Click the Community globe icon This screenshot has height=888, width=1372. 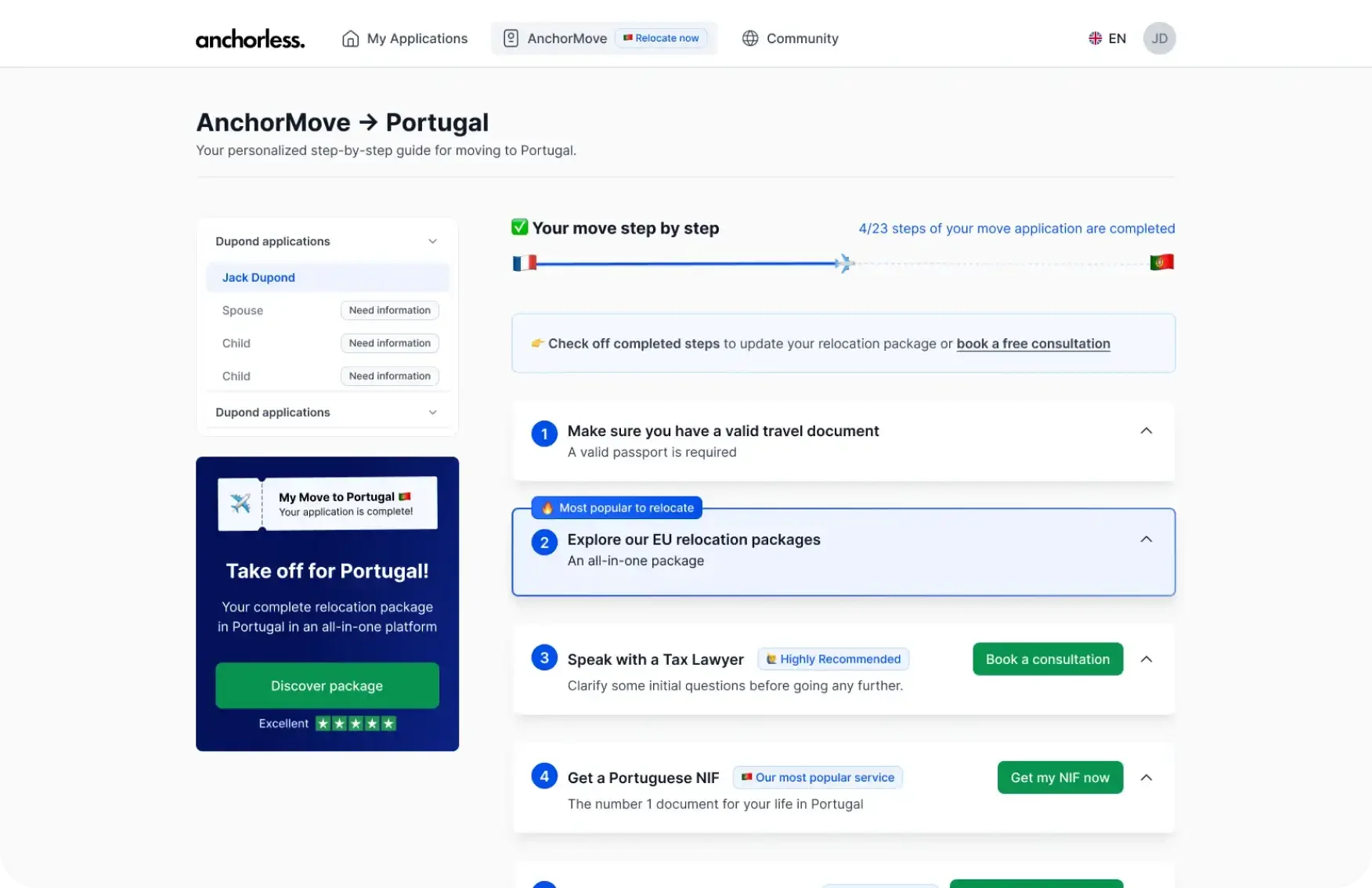750,38
